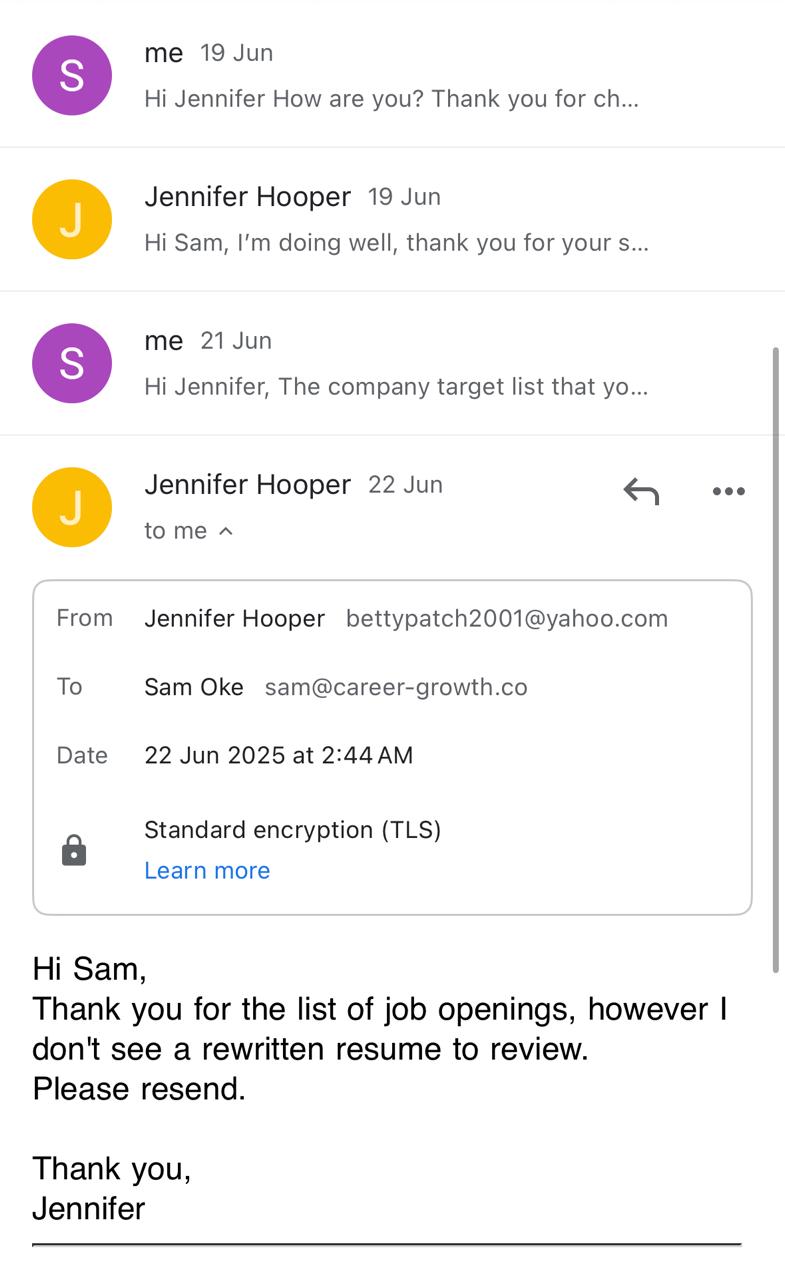The image size is (785, 1280).
Task: Open the "Learn more" encryption link
Action: [207, 871]
